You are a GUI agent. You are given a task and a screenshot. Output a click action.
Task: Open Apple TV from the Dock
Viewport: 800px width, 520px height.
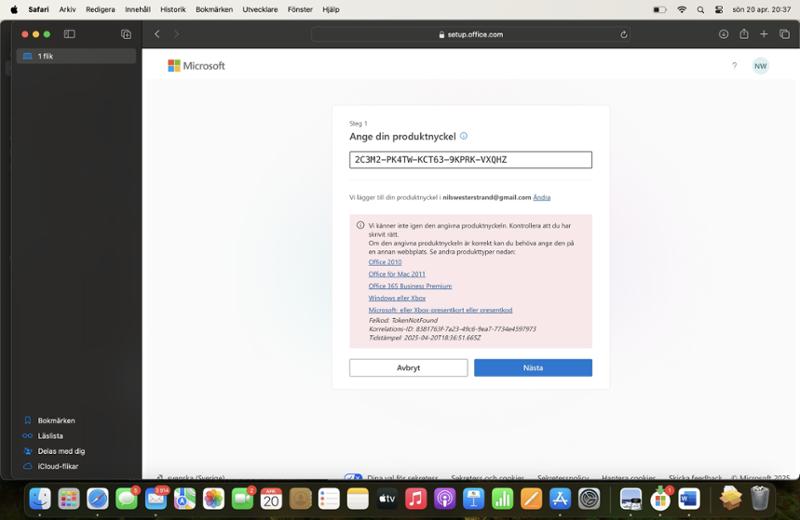[x=387, y=499]
